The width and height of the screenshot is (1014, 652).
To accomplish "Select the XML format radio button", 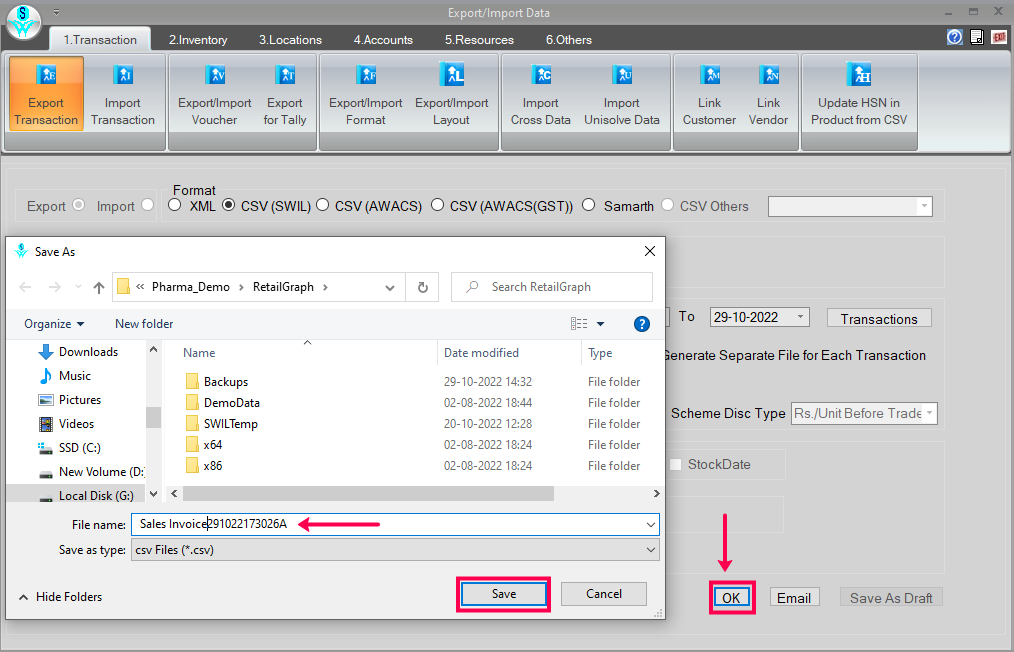I will [174, 205].
